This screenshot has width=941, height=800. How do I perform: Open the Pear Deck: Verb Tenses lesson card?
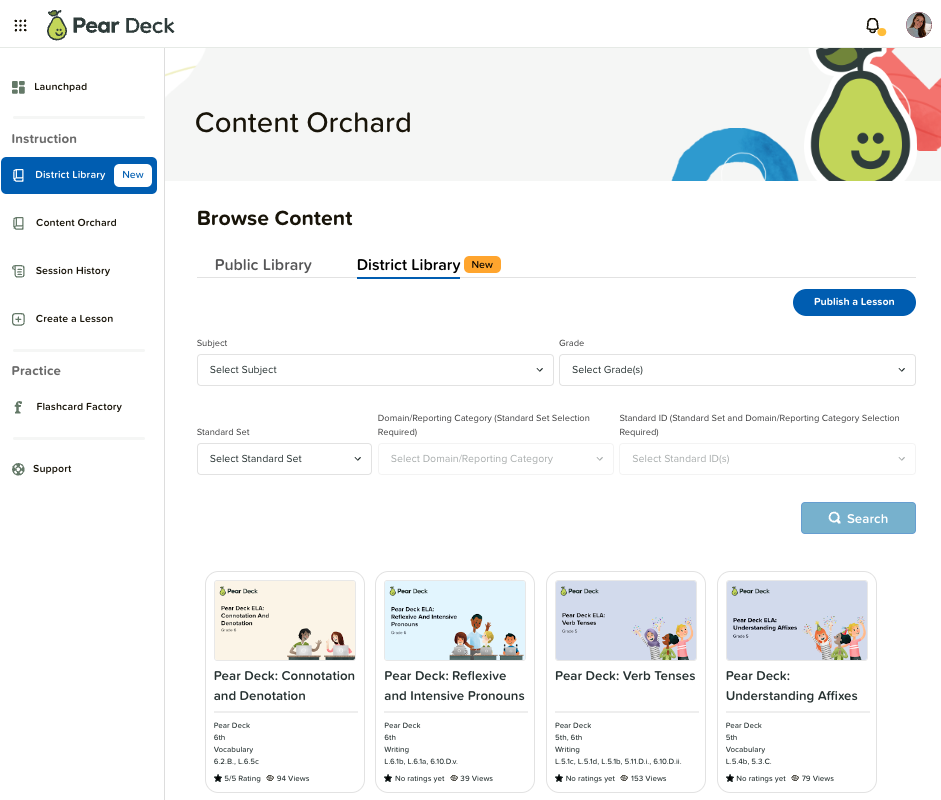click(625, 680)
